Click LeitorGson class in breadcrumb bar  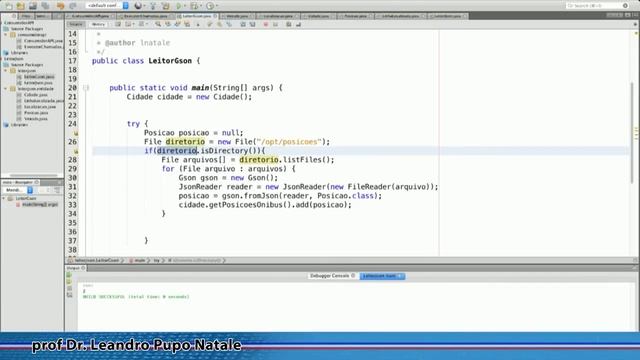pyautogui.click(x=96, y=260)
